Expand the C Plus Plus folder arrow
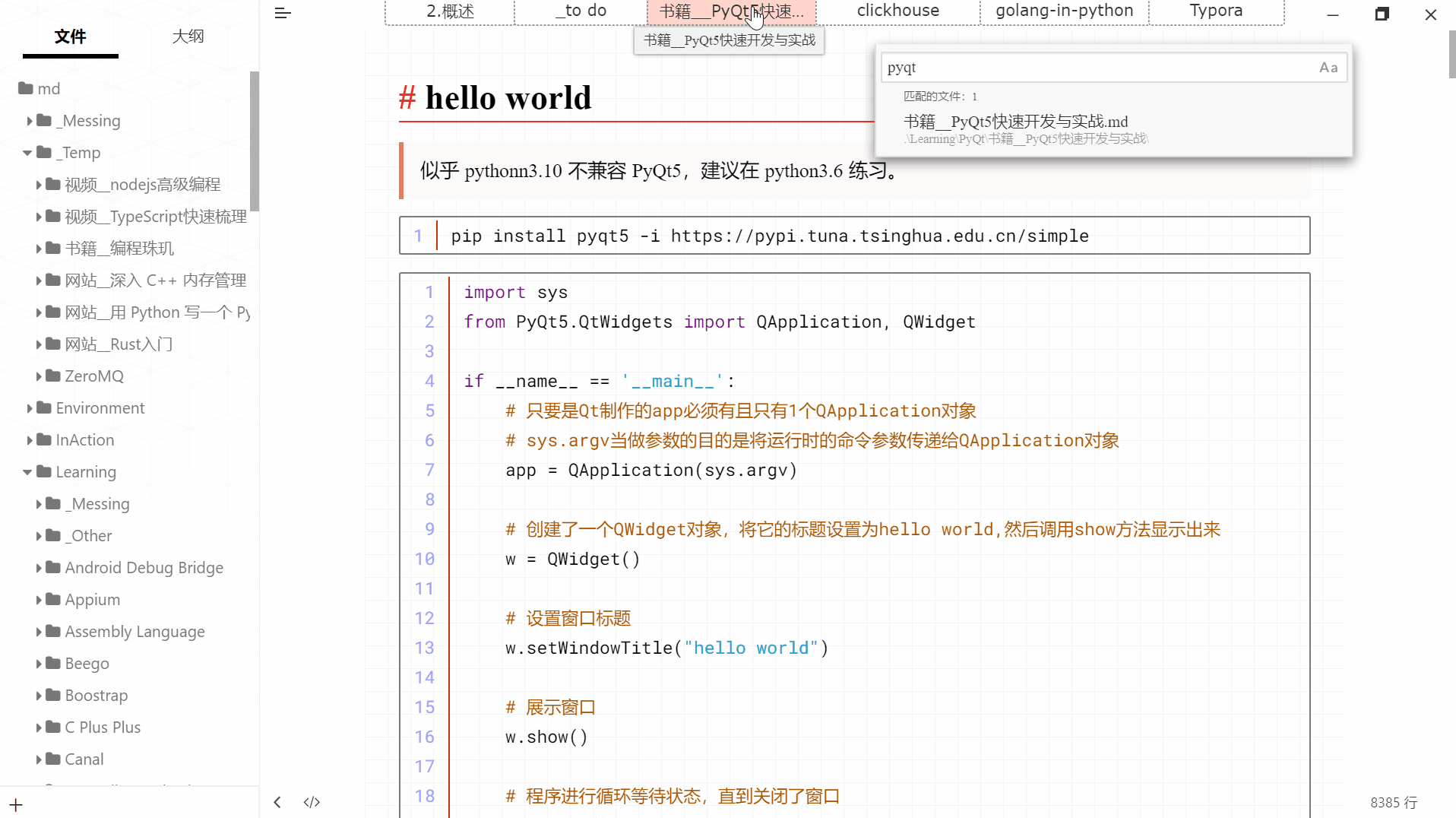This screenshot has width=1456, height=818. tap(39, 728)
